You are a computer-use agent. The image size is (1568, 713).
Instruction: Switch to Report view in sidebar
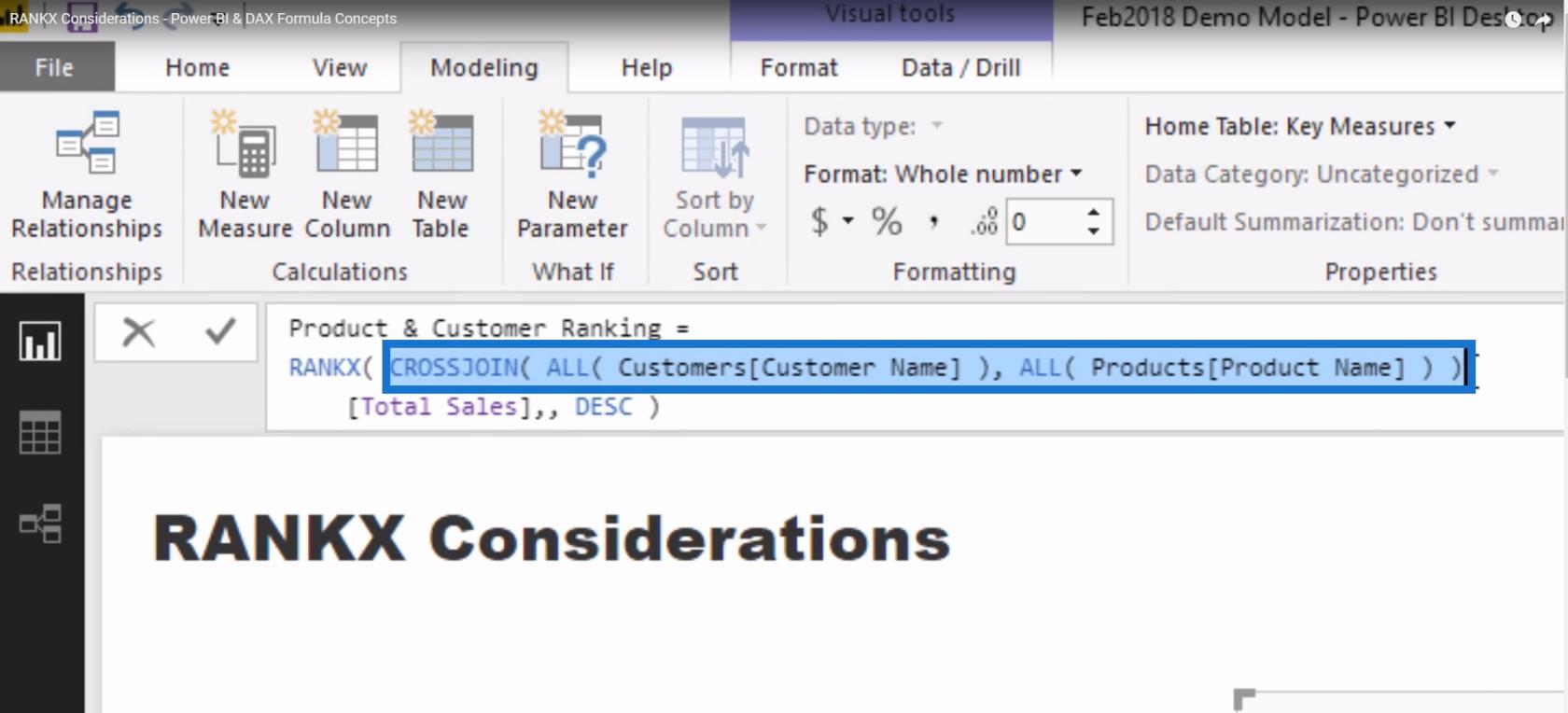[40, 342]
